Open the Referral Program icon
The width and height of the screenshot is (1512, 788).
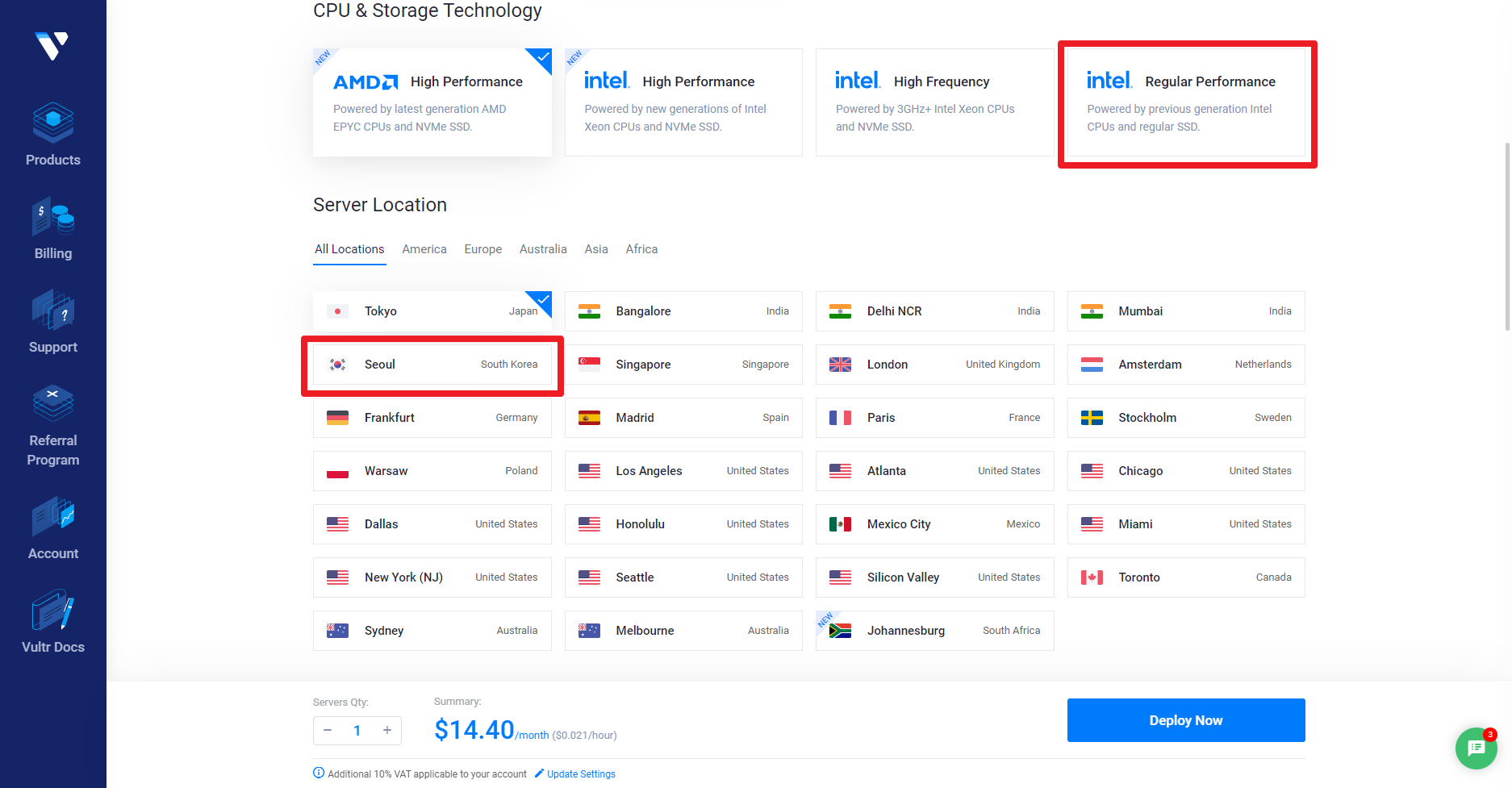point(53,403)
